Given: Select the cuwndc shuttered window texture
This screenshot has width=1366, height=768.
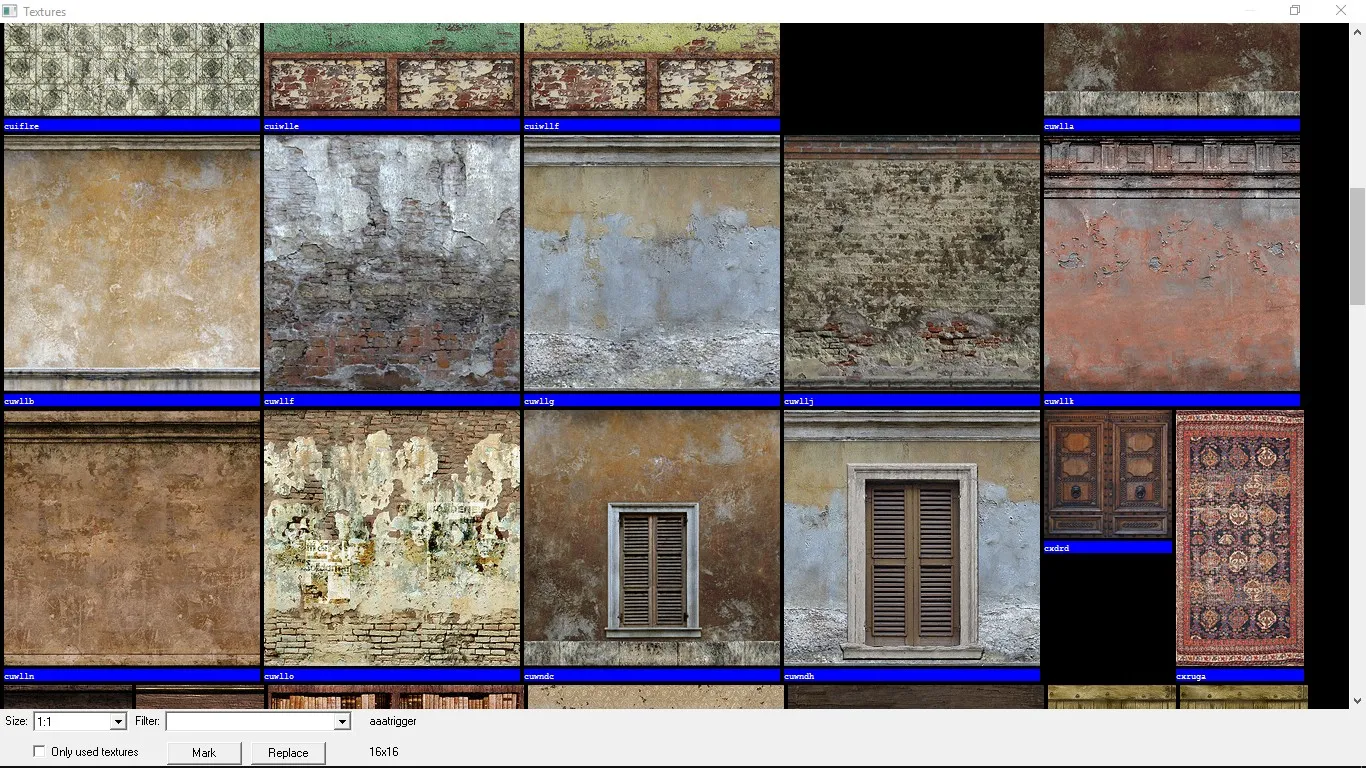Looking at the screenshot, I should [x=652, y=538].
